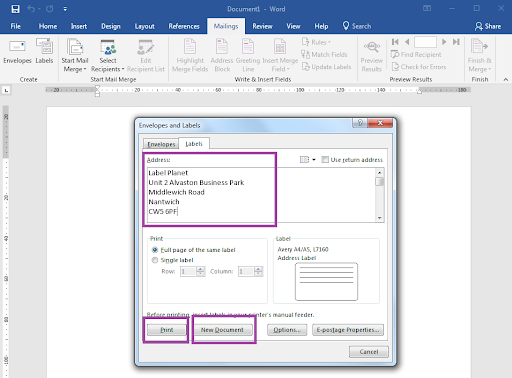Open the Start Mail Merge tool
This screenshot has height=378, width=512.
pyautogui.click(x=75, y=55)
